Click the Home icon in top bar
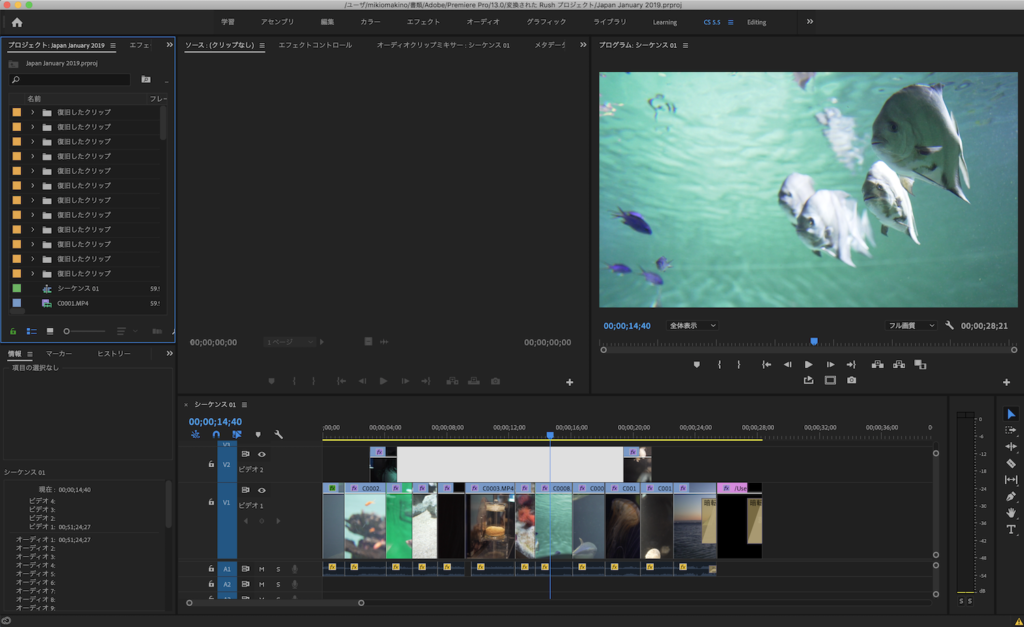 pyautogui.click(x=16, y=22)
